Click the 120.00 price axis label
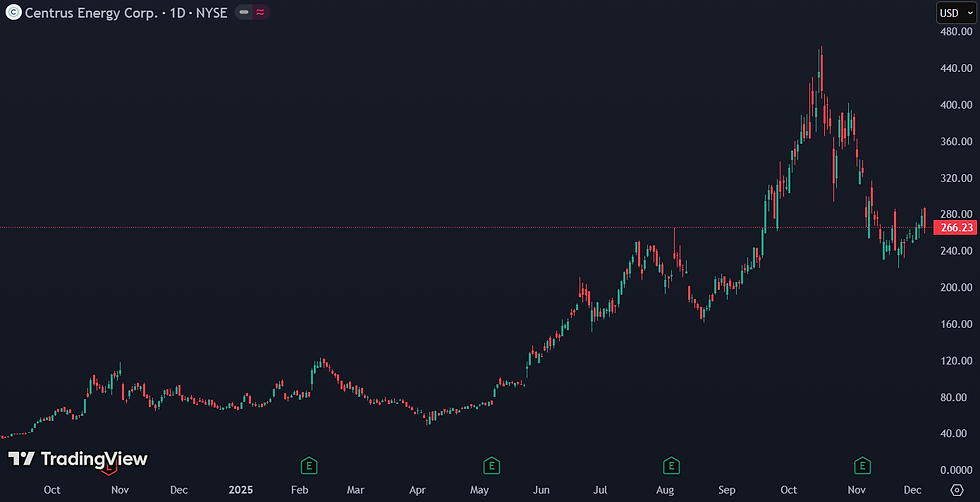This screenshot has height=502, width=980. [x=956, y=361]
